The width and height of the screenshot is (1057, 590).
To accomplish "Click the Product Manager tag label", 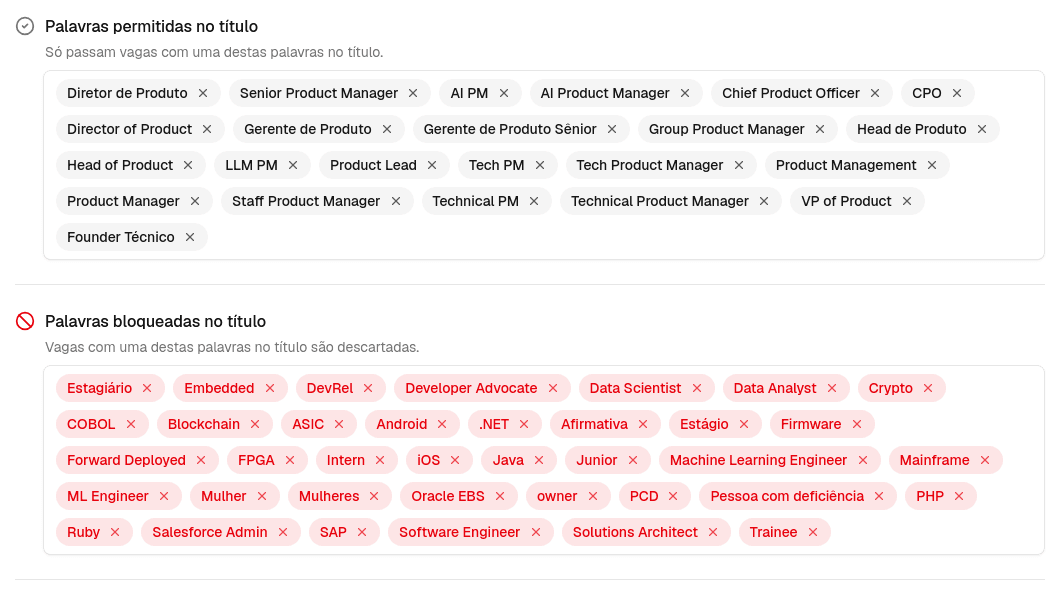I will tap(123, 201).
